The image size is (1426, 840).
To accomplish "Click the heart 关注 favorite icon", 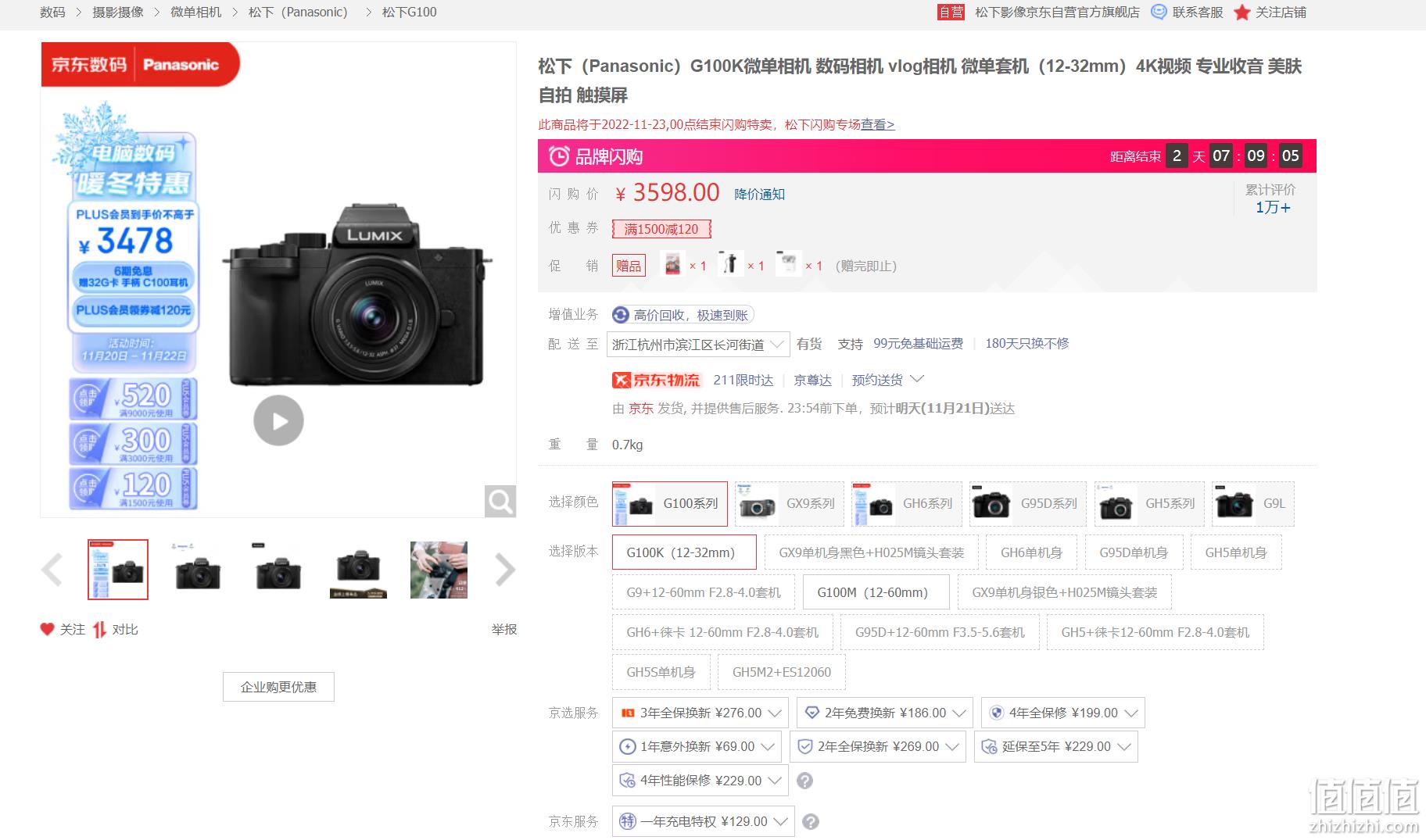I will point(48,629).
